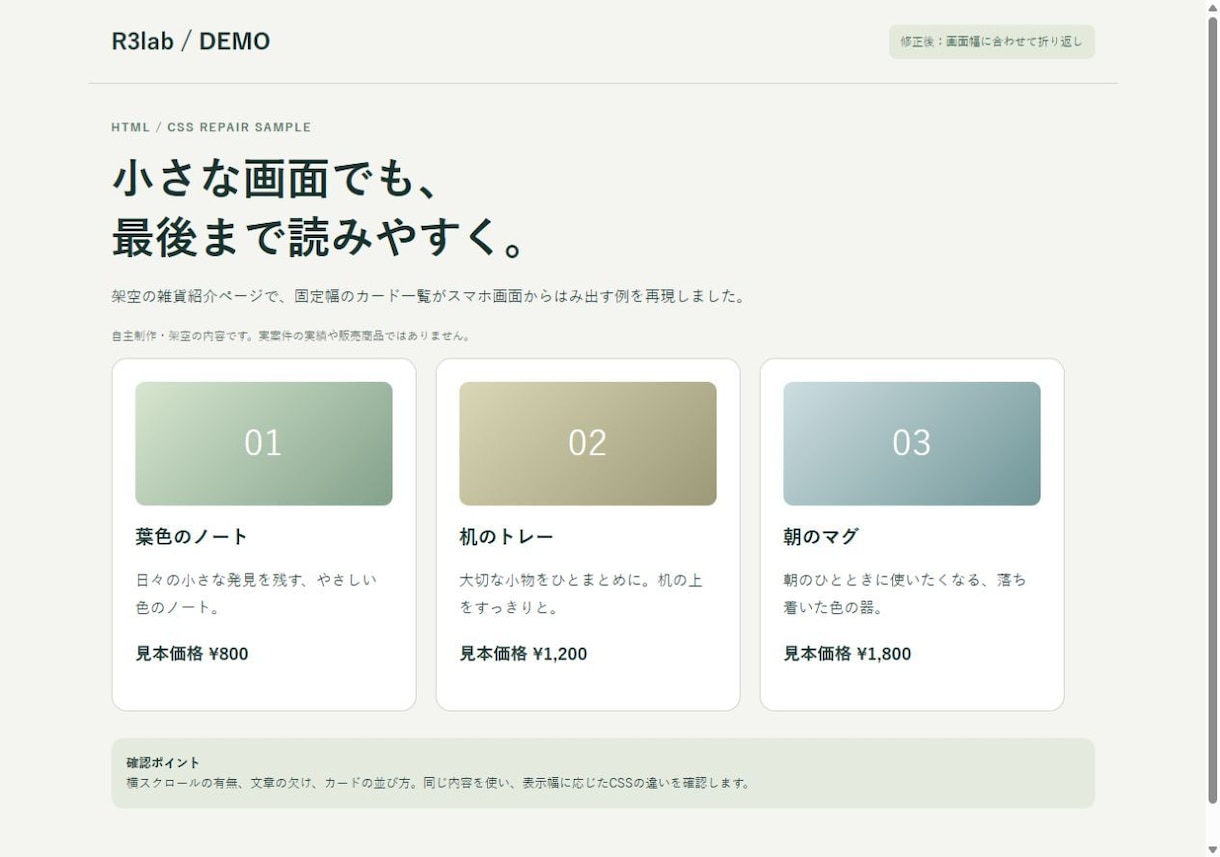Click the 机のトレー card title

pos(506,537)
